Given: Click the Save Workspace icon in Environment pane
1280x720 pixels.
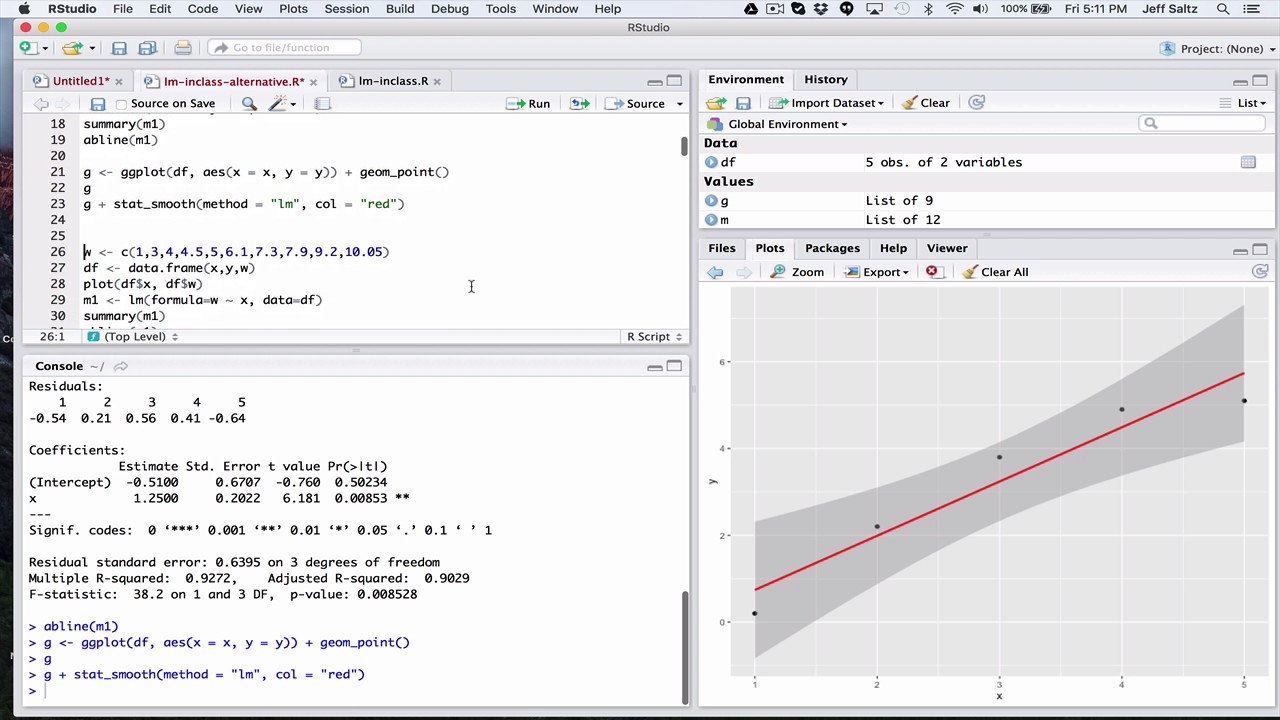Looking at the screenshot, I should point(743,103).
